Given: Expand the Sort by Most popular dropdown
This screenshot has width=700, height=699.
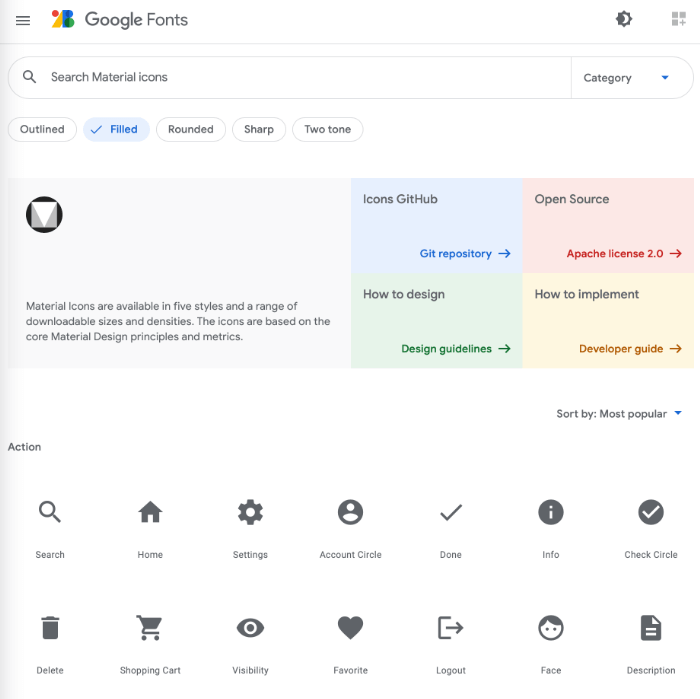Looking at the screenshot, I should pos(619,414).
